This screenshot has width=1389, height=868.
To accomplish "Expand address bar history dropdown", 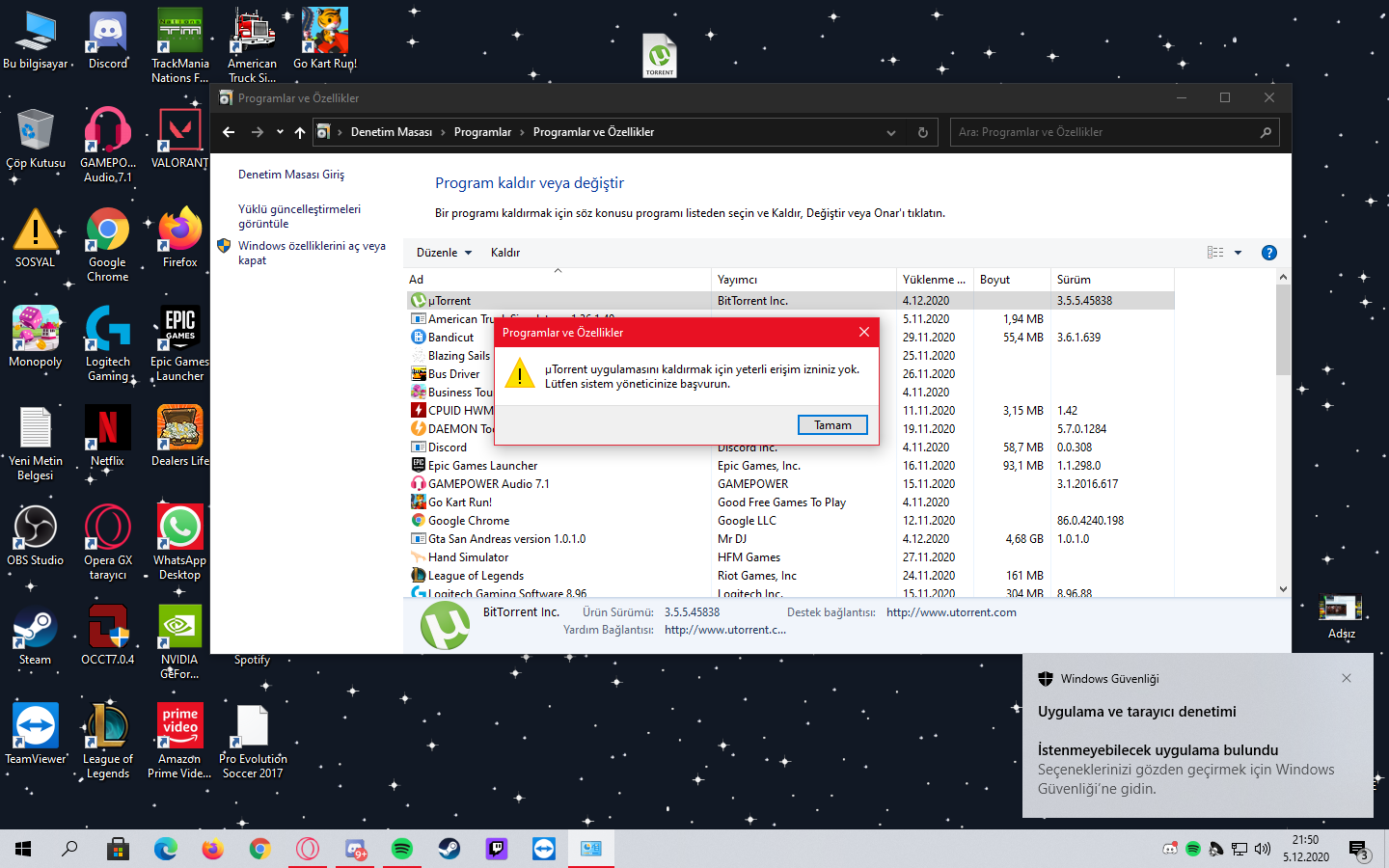I will click(x=891, y=132).
